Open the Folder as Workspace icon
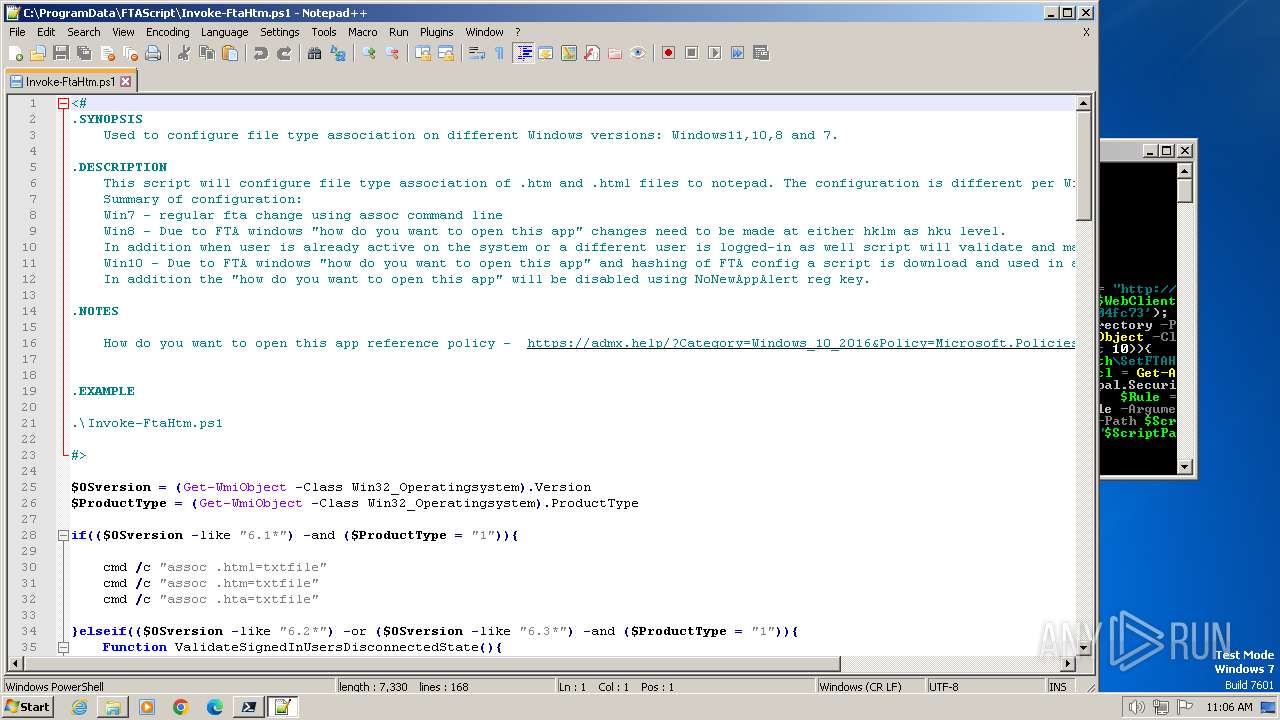This screenshot has width=1280, height=720. coord(615,53)
